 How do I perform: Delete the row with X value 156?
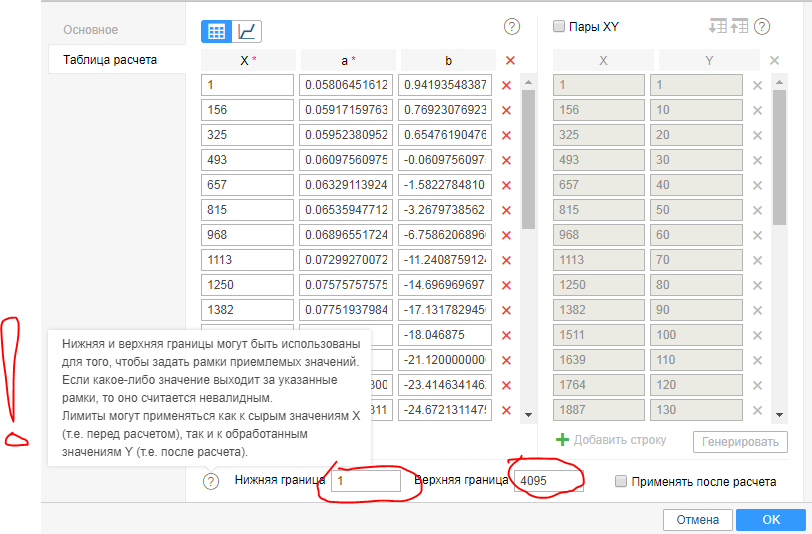(x=506, y=110)
